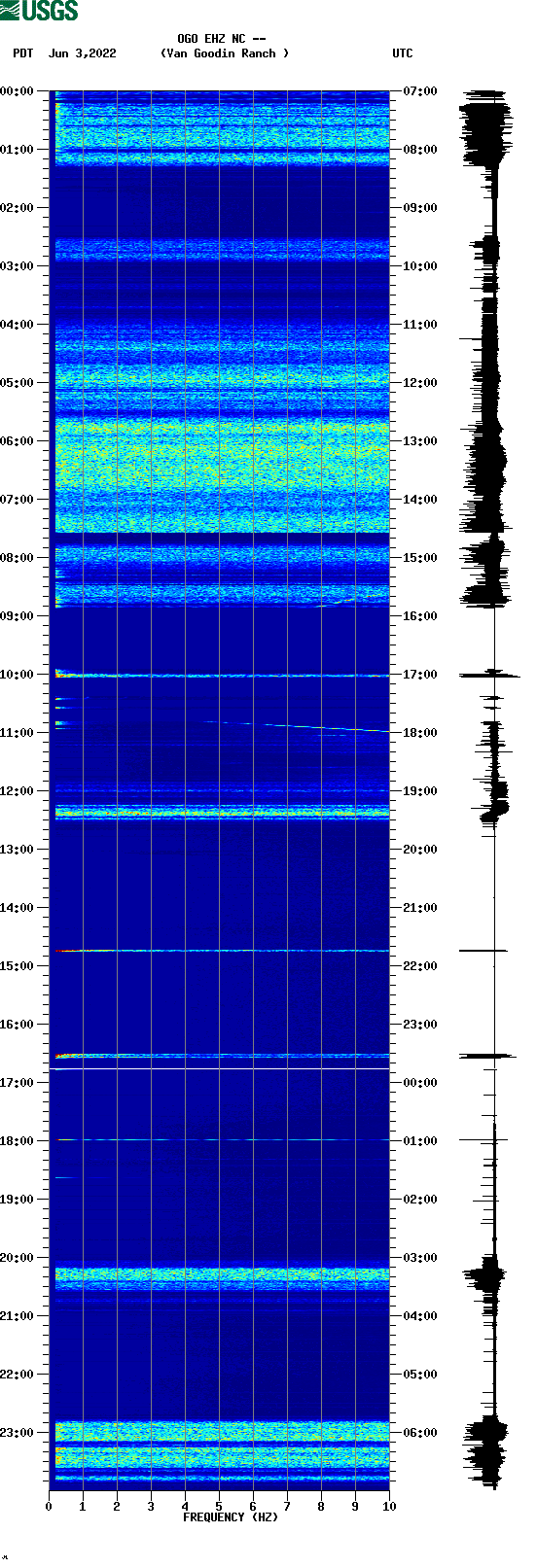The image size is (537, 1568).
Task: Click the 19:00 PDT time label on left axis
Action: pos(18,1200)
